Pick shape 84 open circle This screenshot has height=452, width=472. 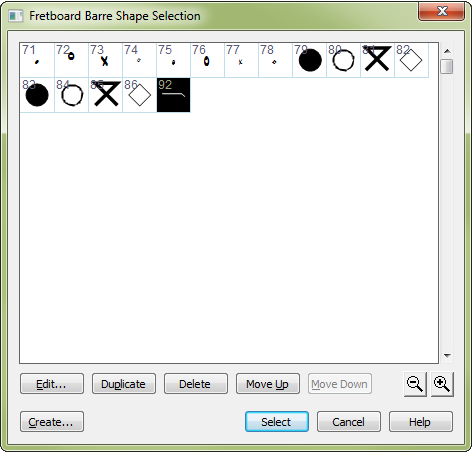pyautogui.click(x=71, y=95)
